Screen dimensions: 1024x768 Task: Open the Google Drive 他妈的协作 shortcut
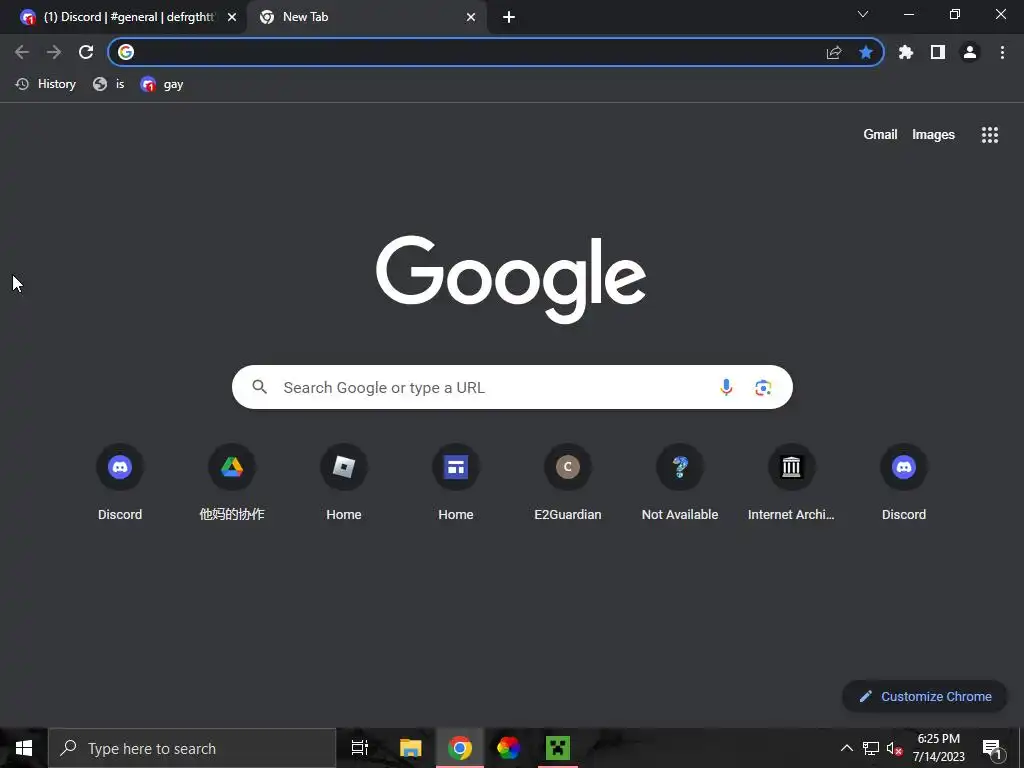[x=232, y=482]
